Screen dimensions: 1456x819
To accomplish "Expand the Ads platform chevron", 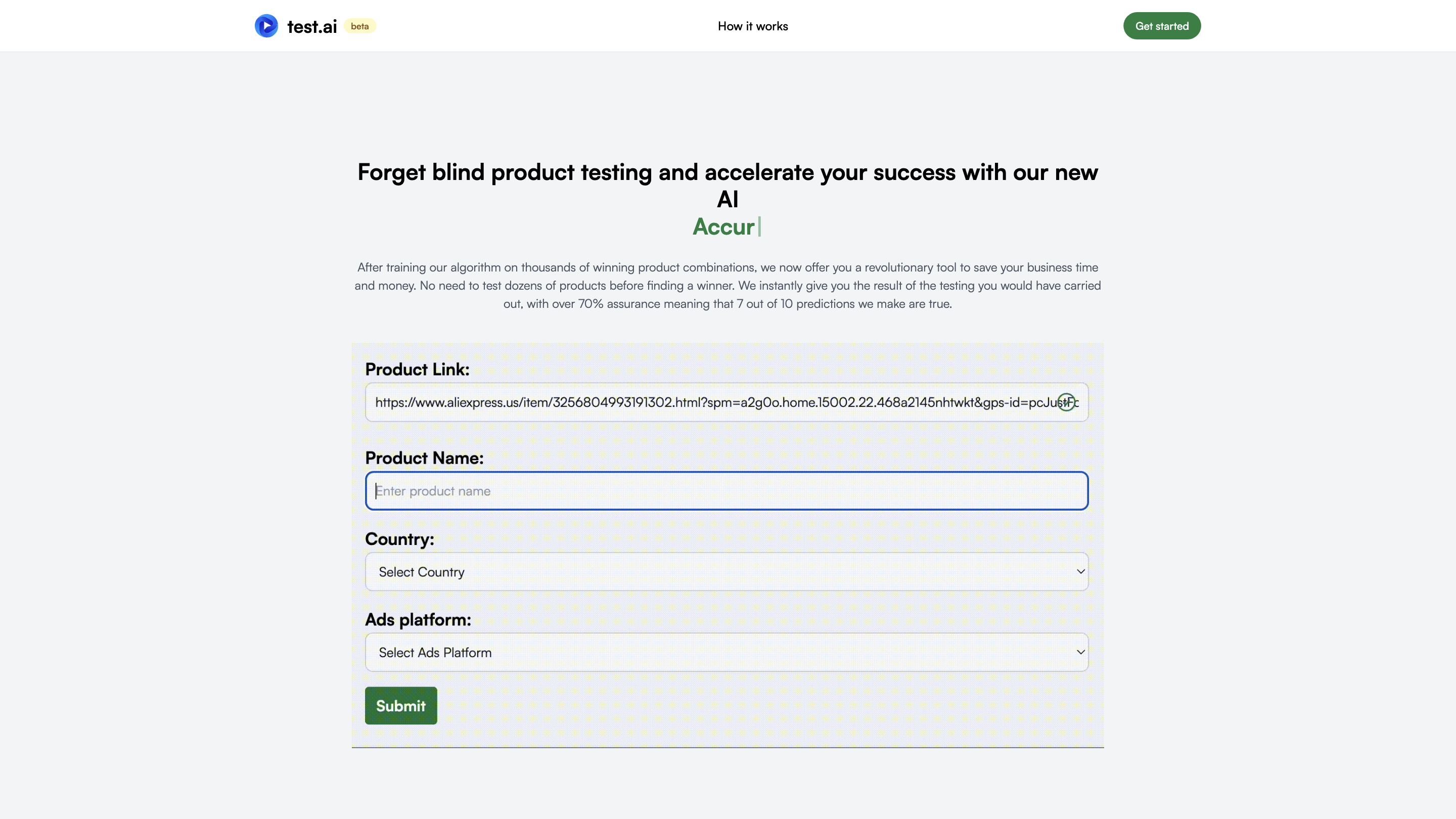I will pos(1080,652).
